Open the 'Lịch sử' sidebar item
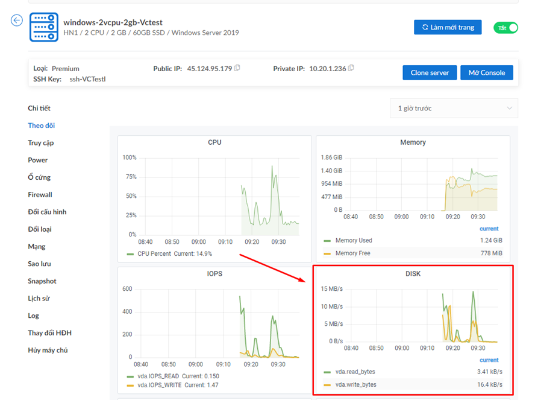This screenshot has width=535, height=400. (x=39, y=298)
